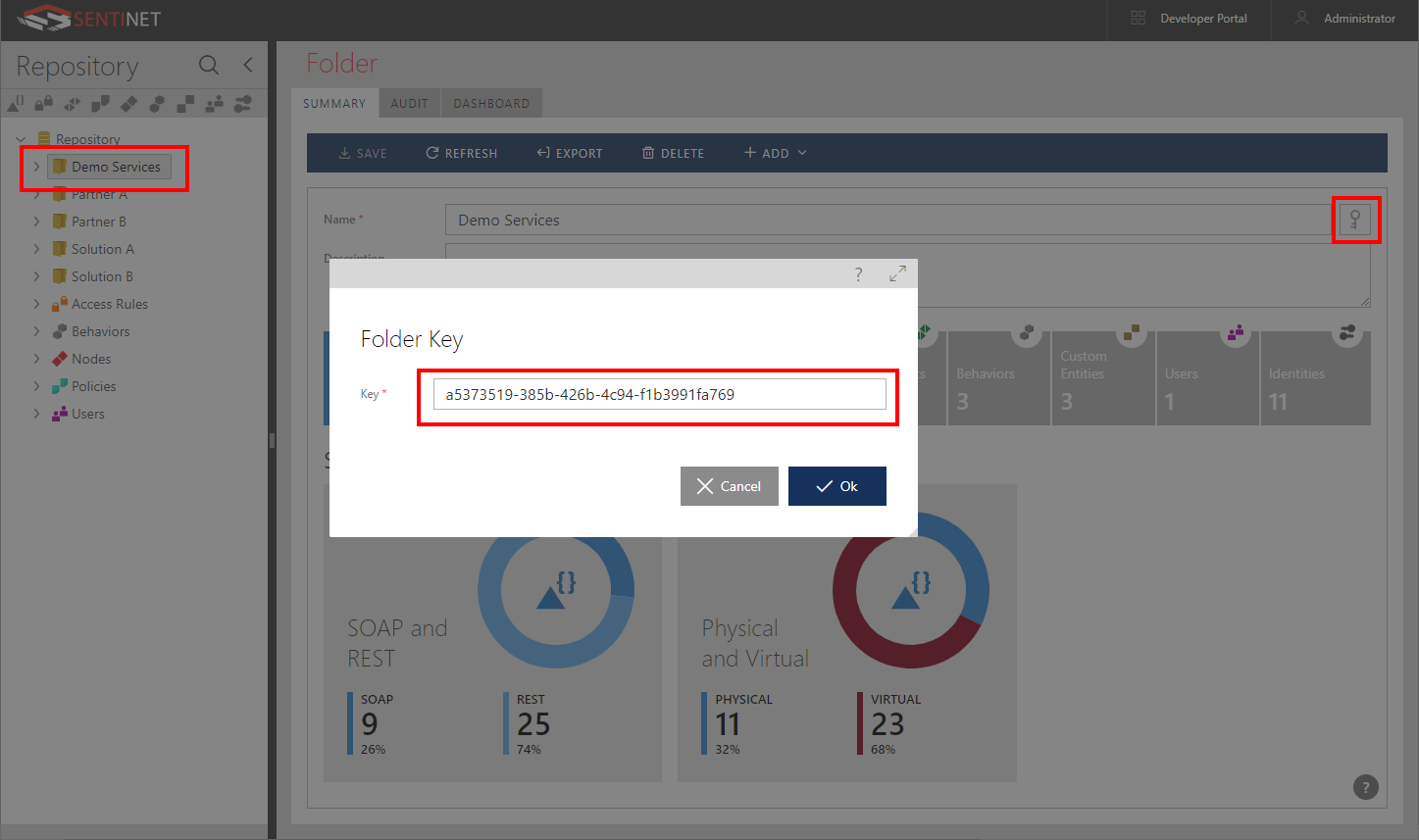Image resolution: width=1419 pixels, height=840 pixels.
Task: Click Refresh in the toolbar
Action: click(x=461, y=153)
